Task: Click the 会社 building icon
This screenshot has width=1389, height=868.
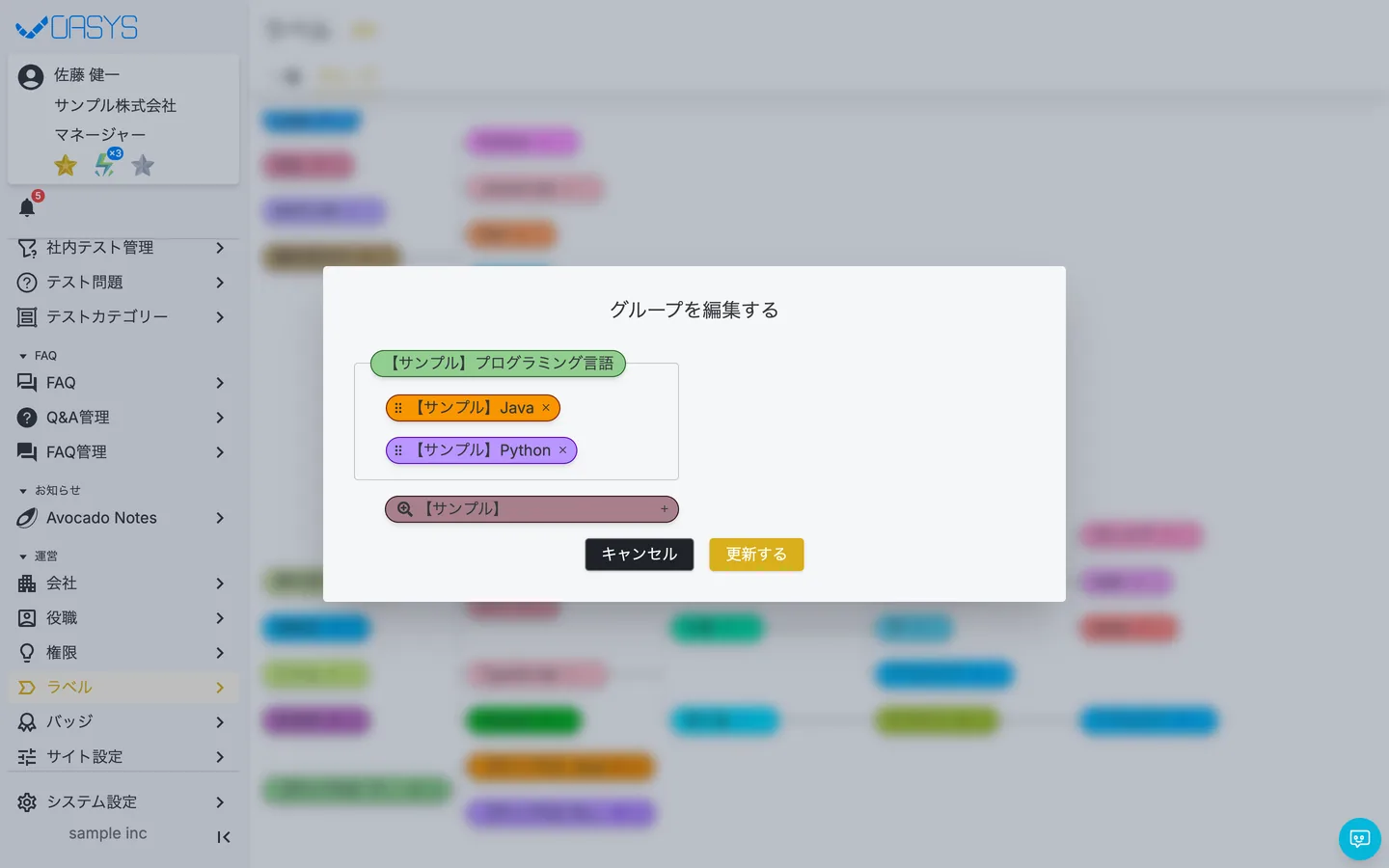Action: point(27,583)
